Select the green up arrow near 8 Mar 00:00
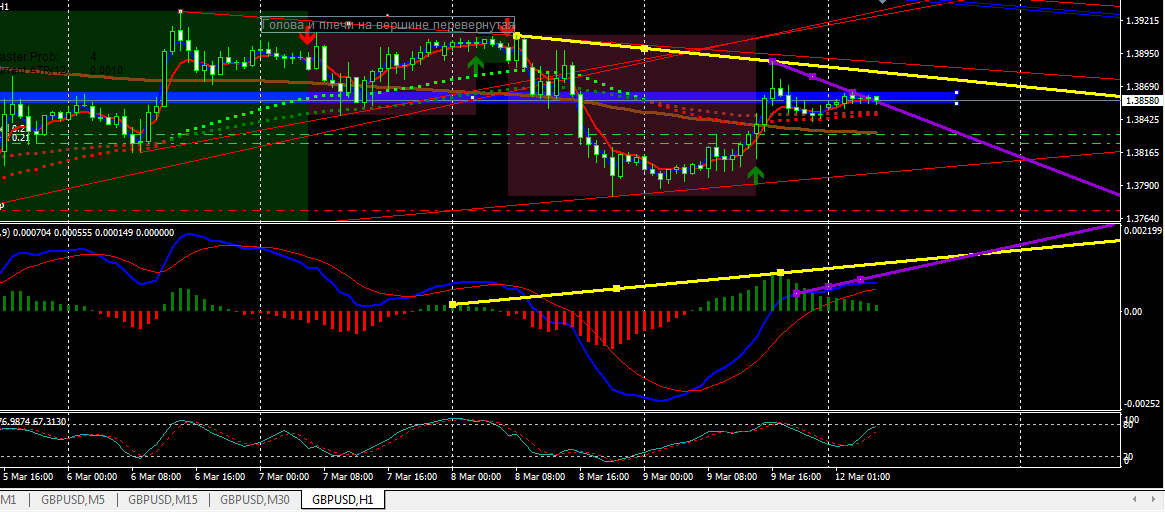The height and width of the screenshot is (512, 1165). pos(476,65)
